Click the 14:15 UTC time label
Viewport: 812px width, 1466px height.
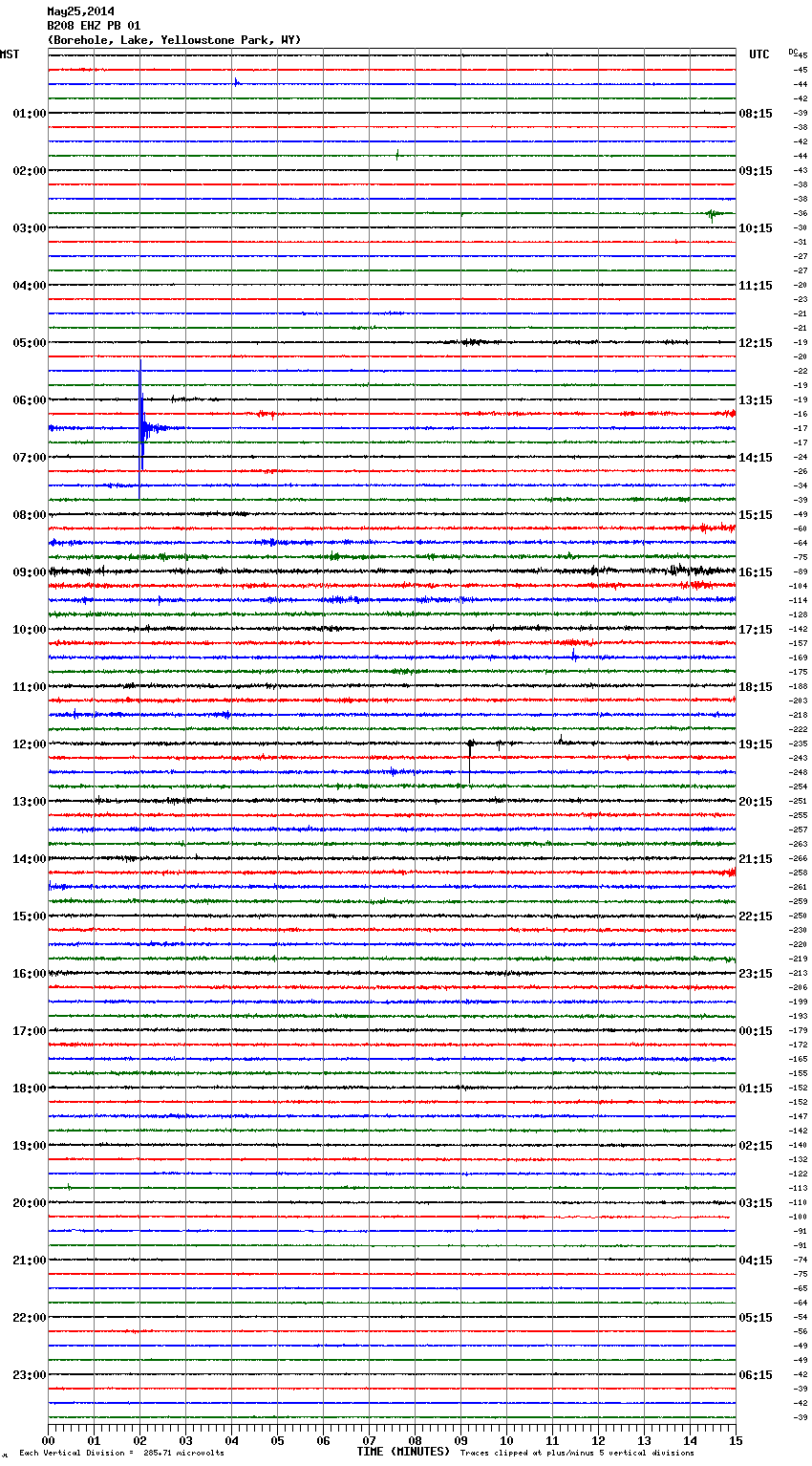756,458
